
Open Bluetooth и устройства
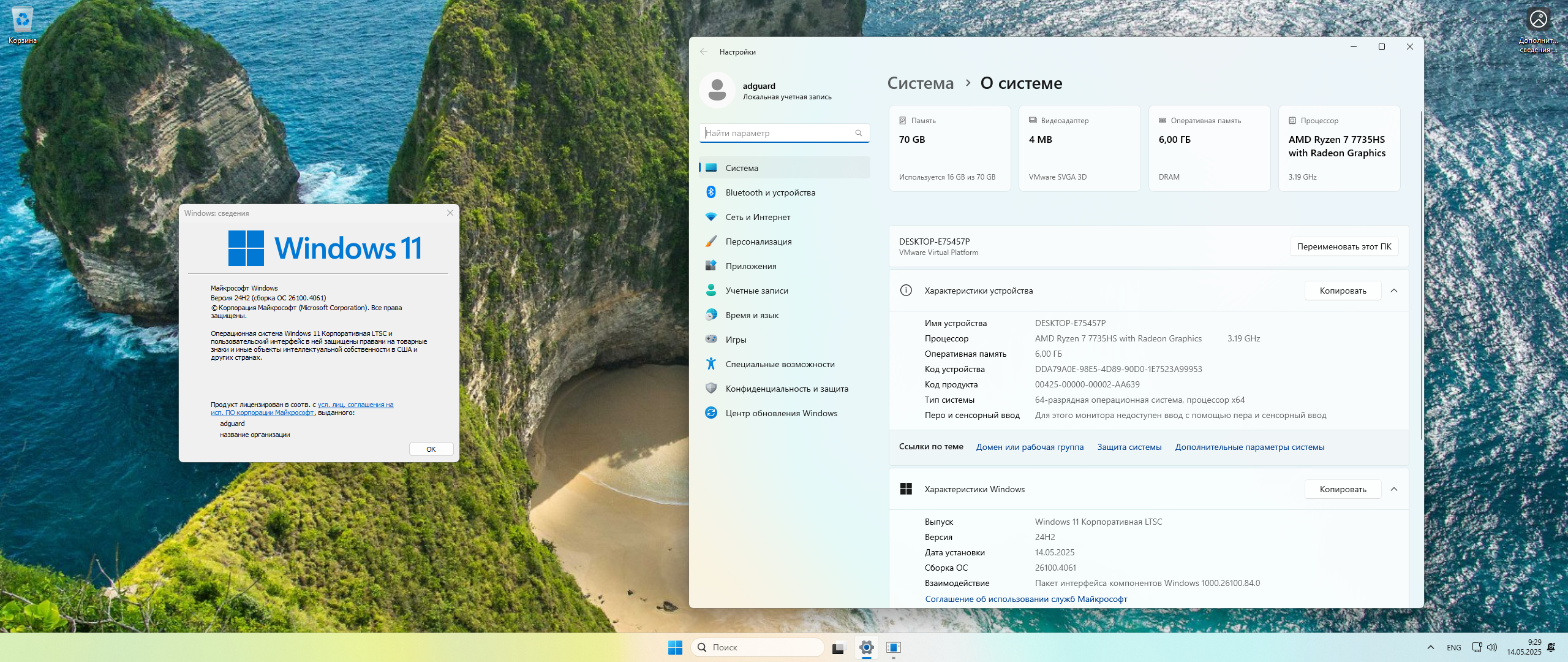coord(784,192)
